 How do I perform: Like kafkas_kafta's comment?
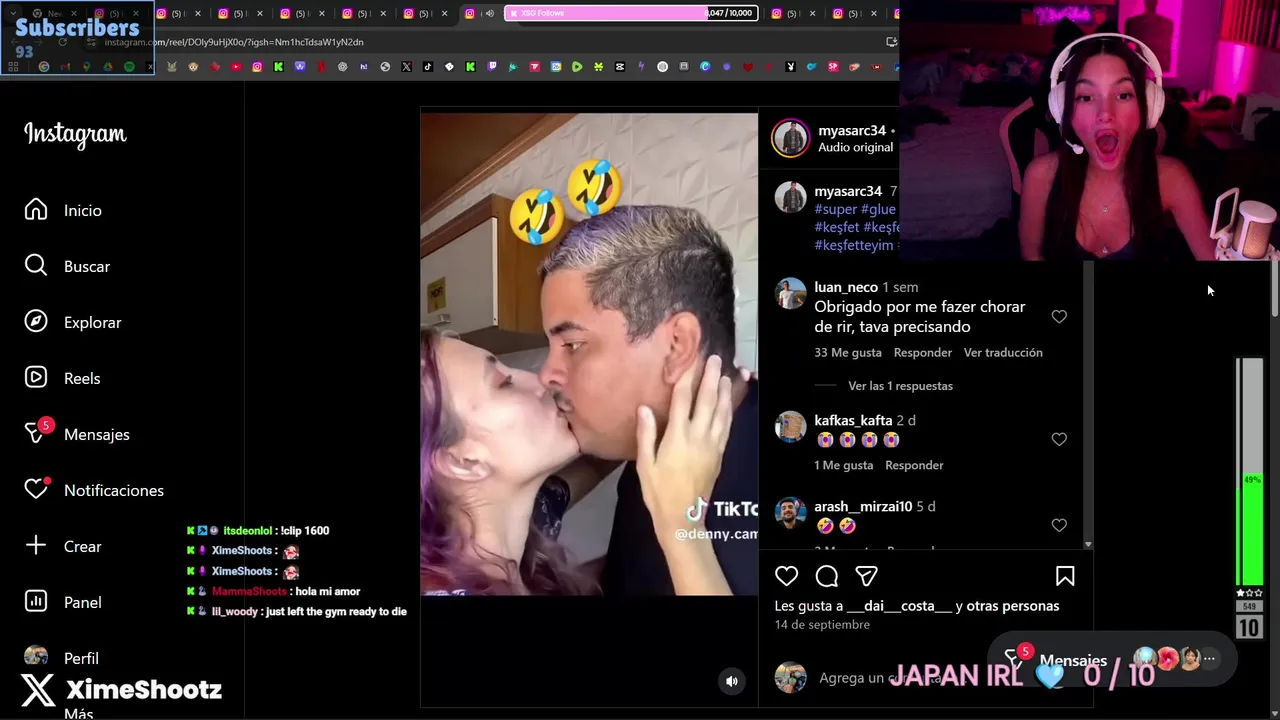click(x=1059, y=439)
